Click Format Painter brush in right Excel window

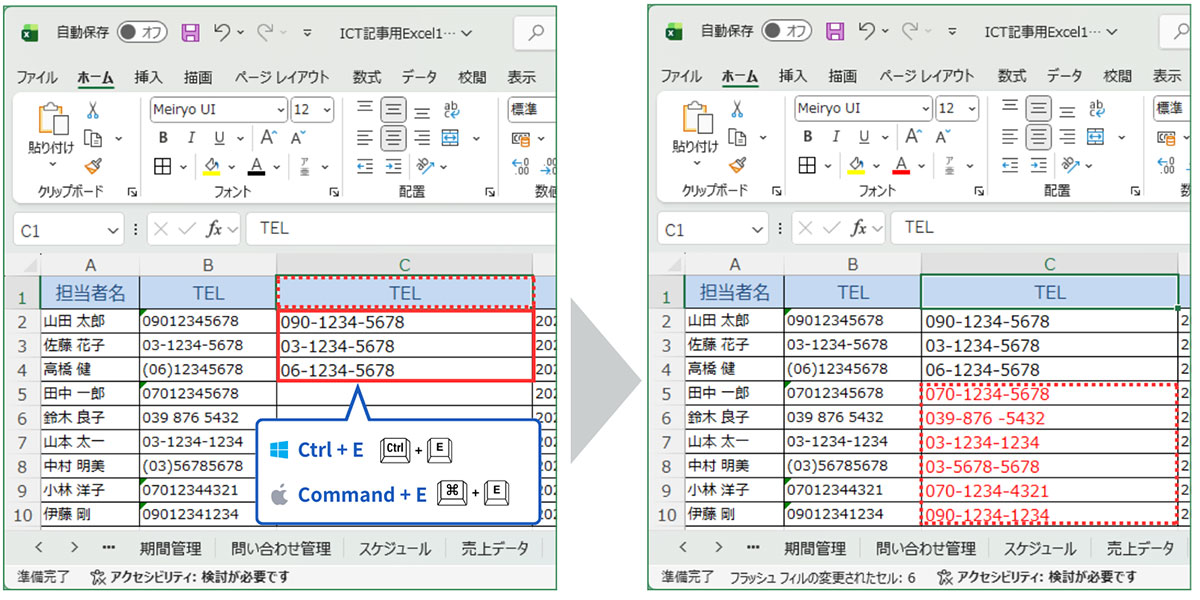(737, 165)
